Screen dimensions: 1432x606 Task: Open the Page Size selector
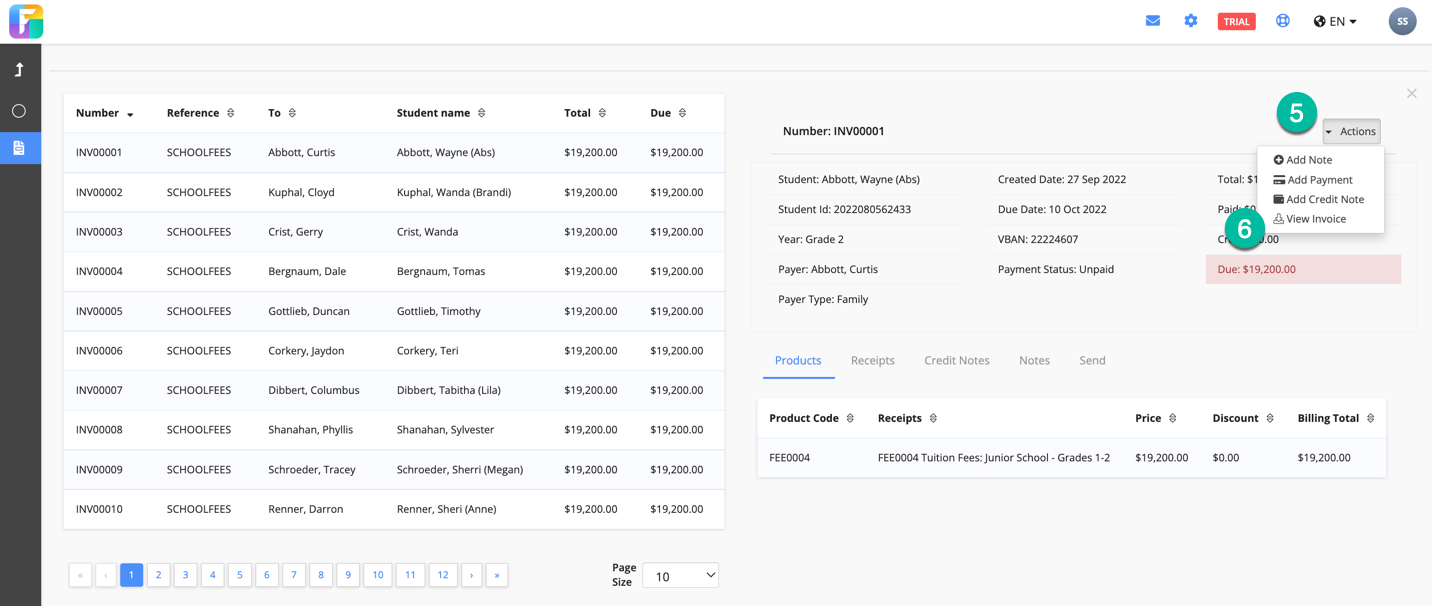pos(680,575)
